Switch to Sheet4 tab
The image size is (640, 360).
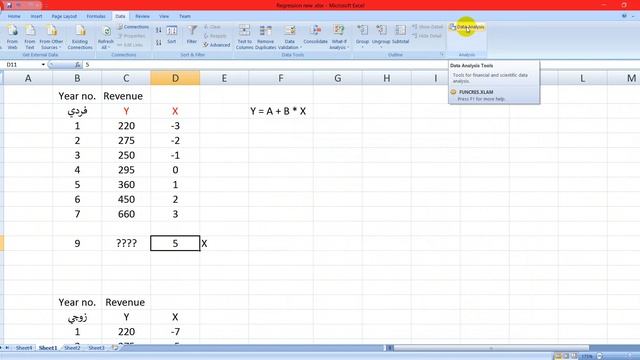click(24, 348)
